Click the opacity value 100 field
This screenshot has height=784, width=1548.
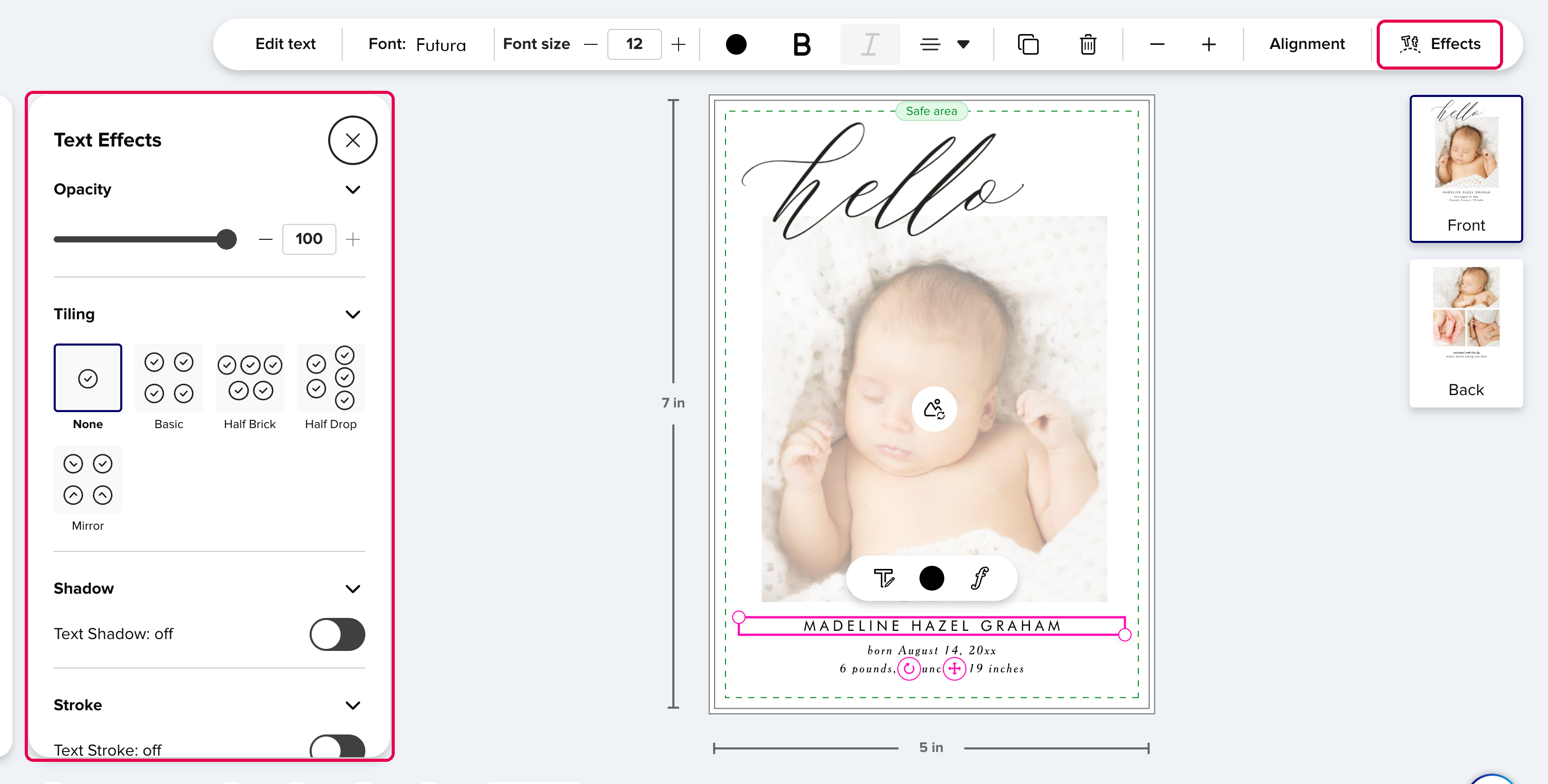tap(309, 239)
